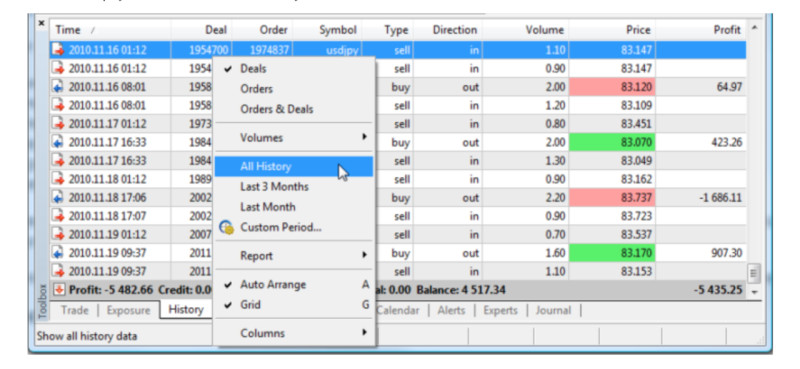Sort by the Time column header
Image resolution: width=800 pixels, height=369 pixels.
pyautogui.click(x=110, y=30)
